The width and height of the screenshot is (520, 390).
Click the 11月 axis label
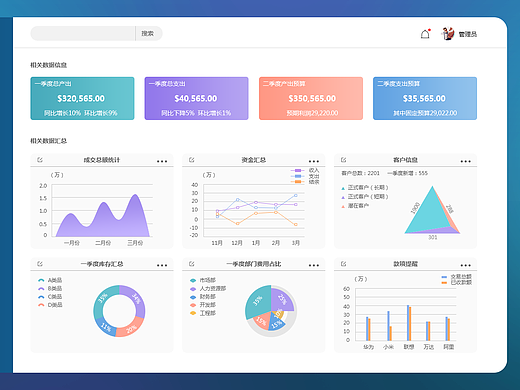pyautogui.click(x=217, y=243)
